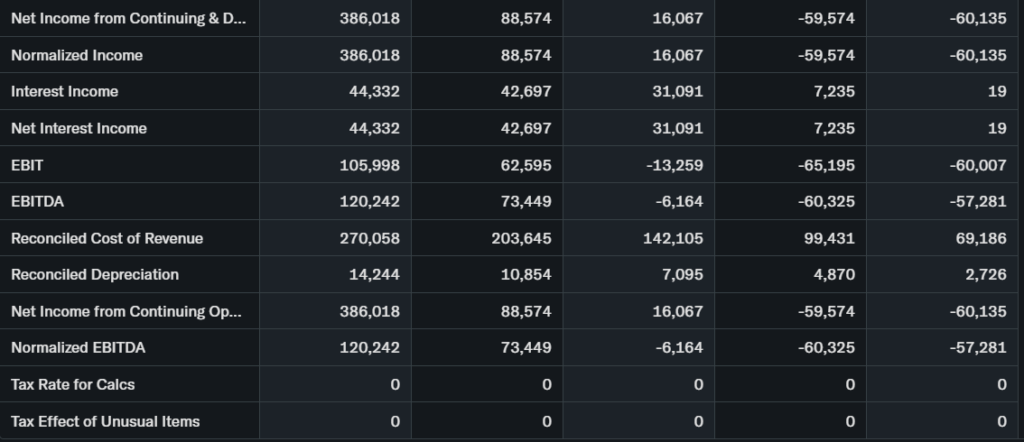Select the Reconciled Cost of Revenue value 142,105
The image size is (1024, 442).
(676, 238)
